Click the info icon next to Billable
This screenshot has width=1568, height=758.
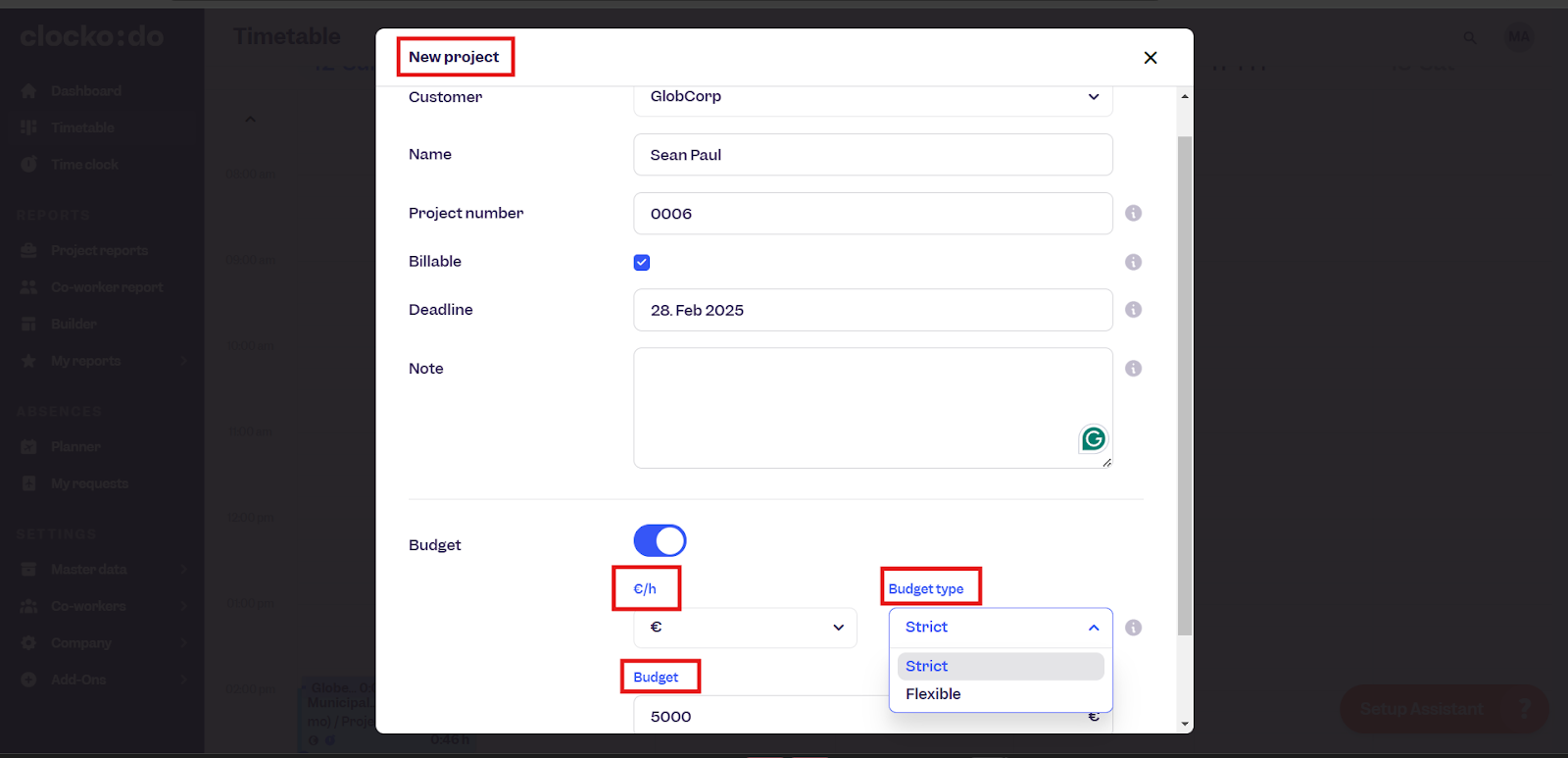tap(1133, 262)
